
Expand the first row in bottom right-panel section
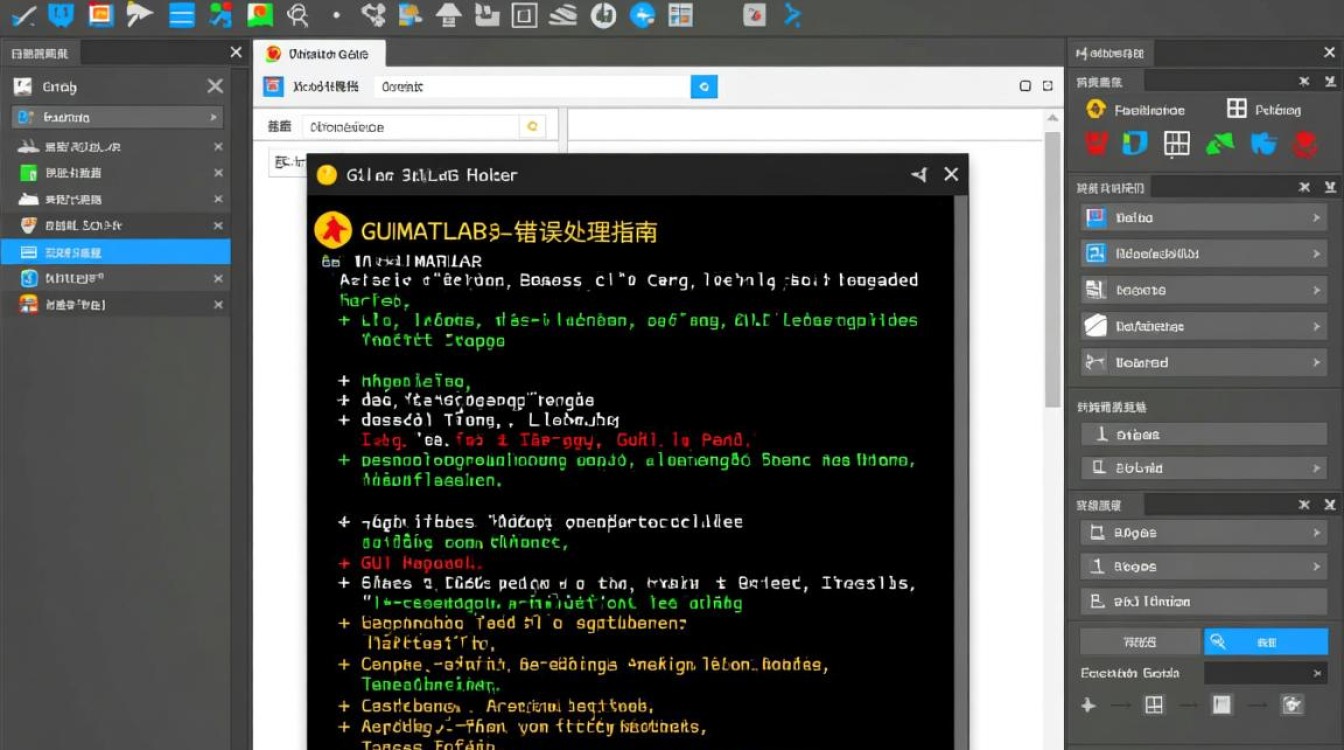(1204, 533)
